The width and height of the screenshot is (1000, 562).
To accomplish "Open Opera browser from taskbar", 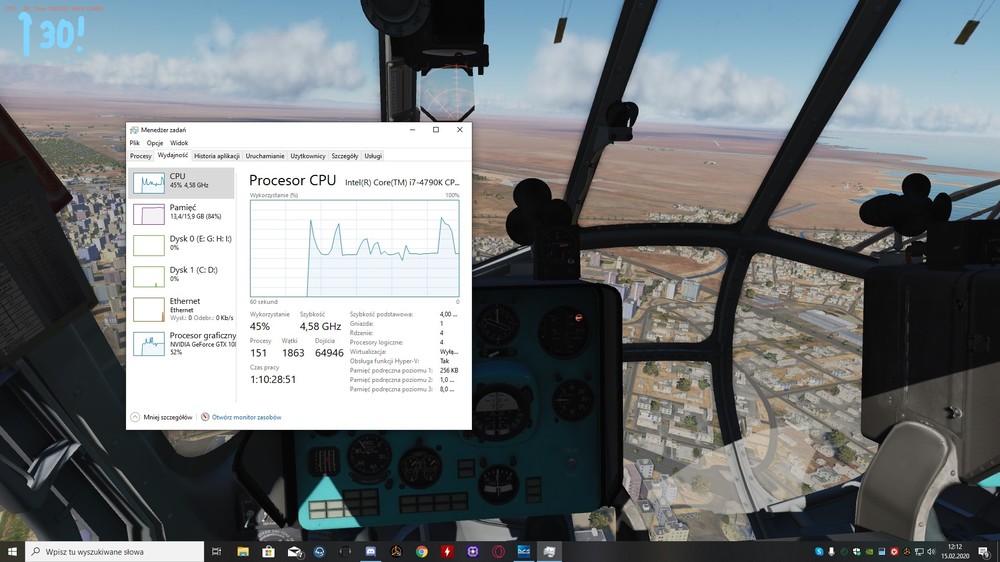I will coord(498,551).
